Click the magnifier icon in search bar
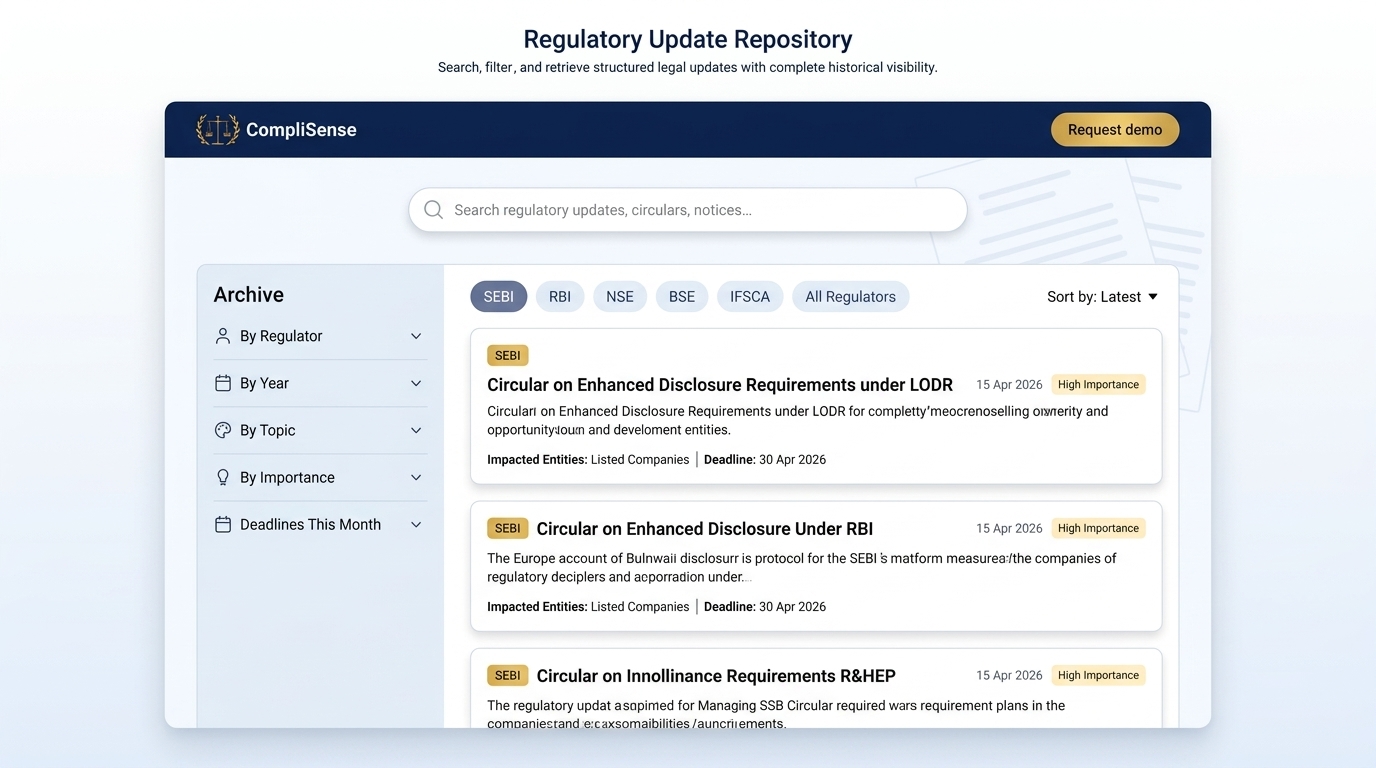Image resolution: width=1376 pixels, height=768 pixels. (433, 210)
